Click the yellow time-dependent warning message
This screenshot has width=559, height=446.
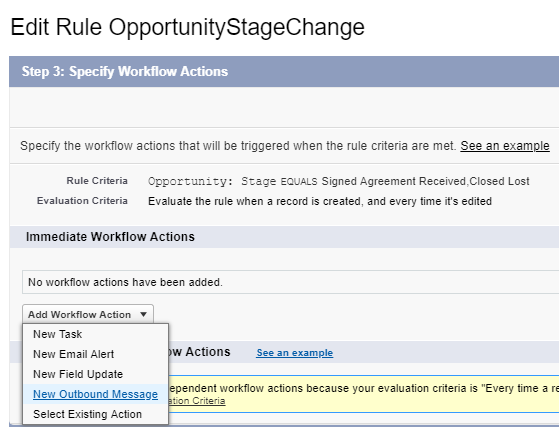[364, 394]
